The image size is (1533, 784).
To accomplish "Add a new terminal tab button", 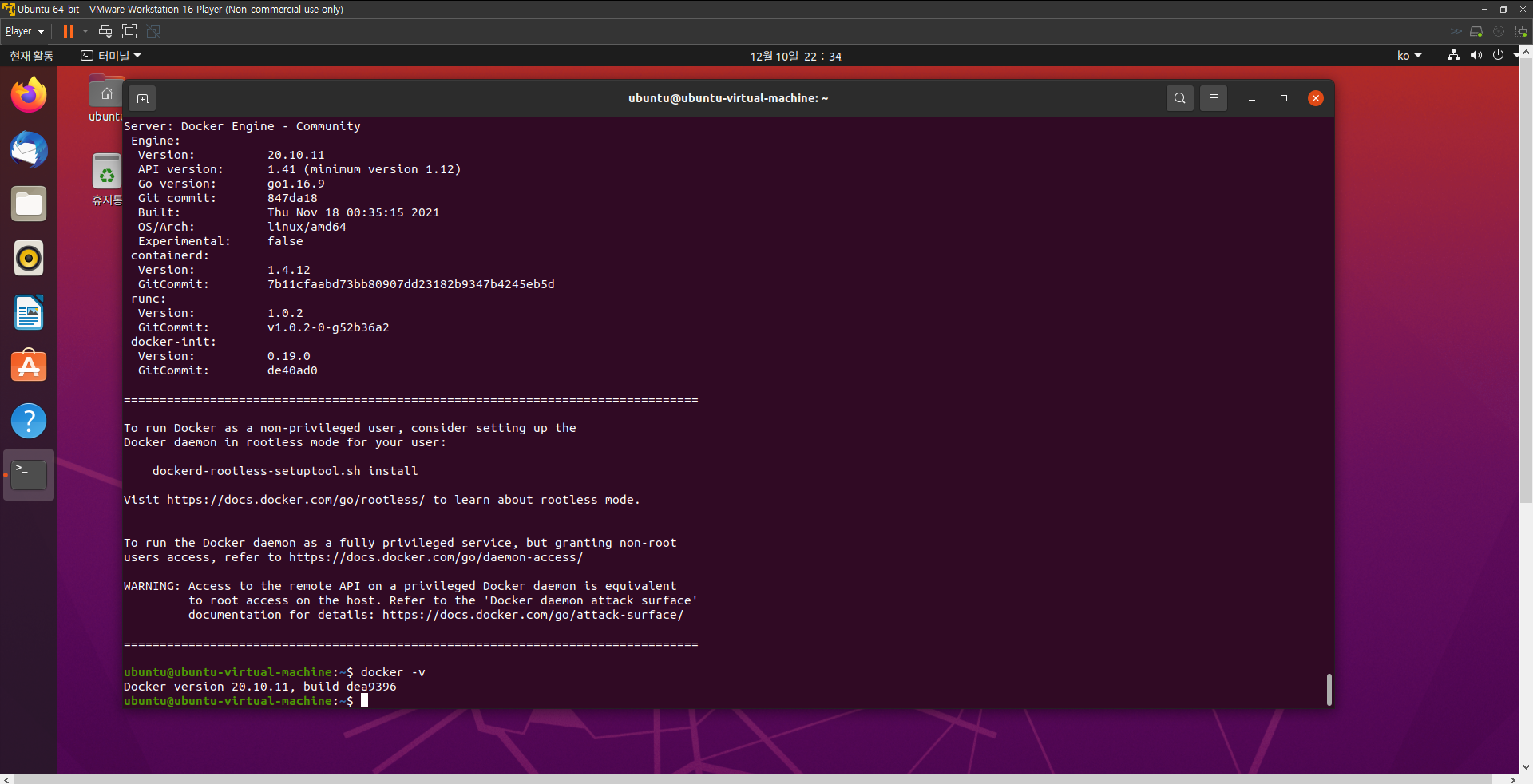I will (x=142, y=98).
